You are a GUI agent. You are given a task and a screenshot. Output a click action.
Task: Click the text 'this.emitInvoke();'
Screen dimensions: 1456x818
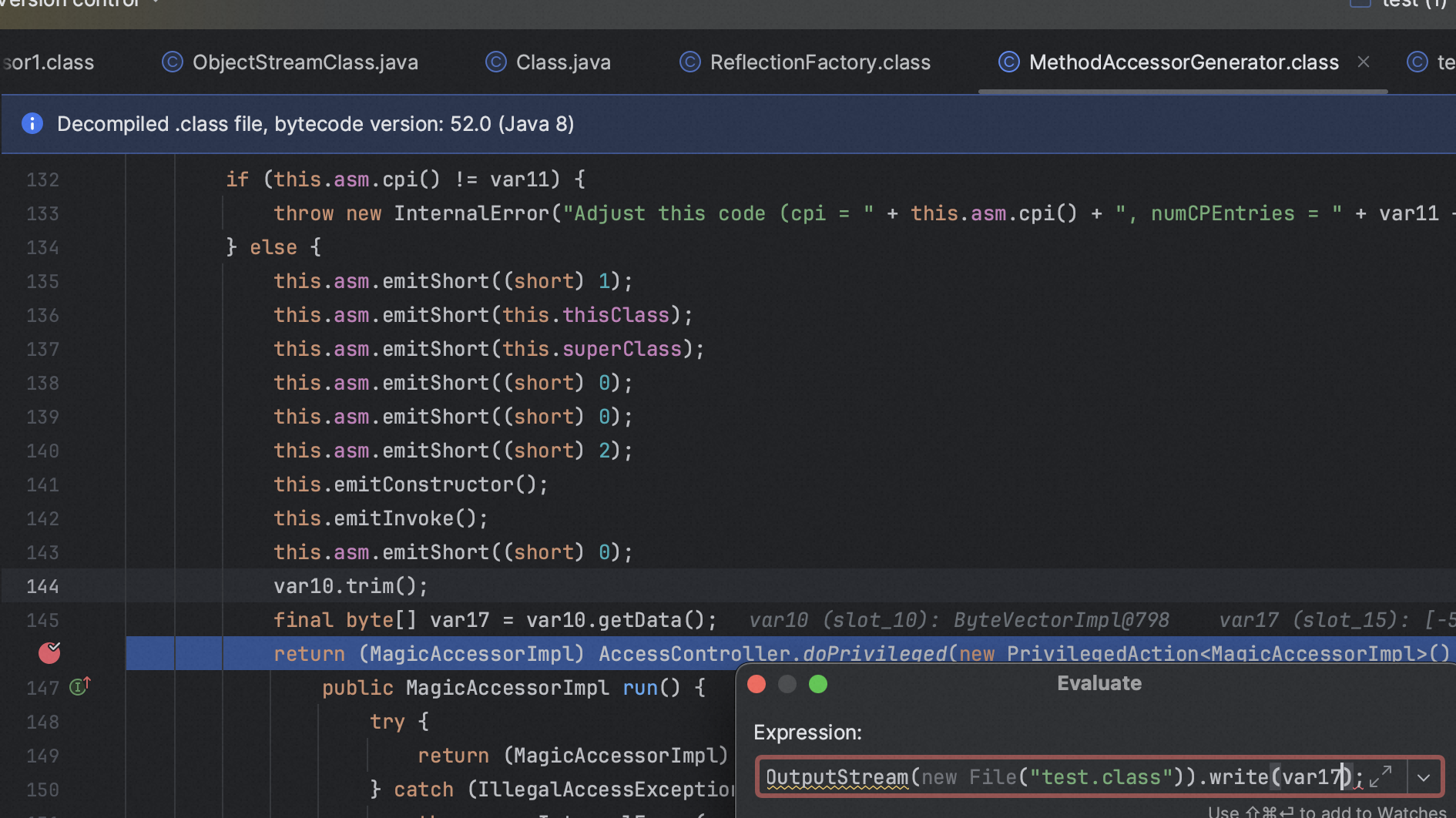[x=381, y=518]
